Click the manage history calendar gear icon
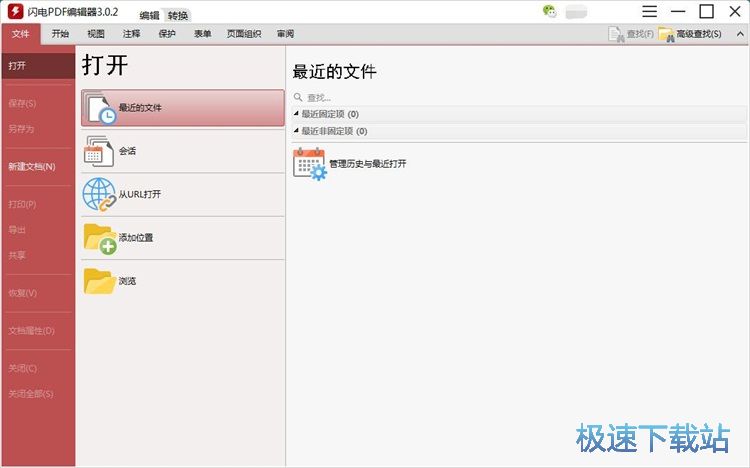This screenshot has height=468, width=750. pyautogui.click(x=310, y=164)
